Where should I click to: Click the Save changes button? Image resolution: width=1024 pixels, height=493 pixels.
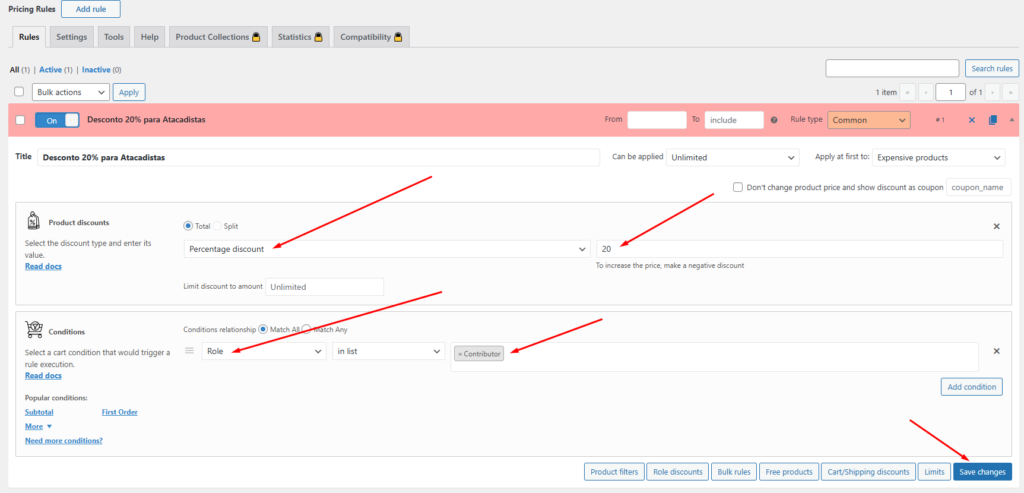click(x=982, y=471)
